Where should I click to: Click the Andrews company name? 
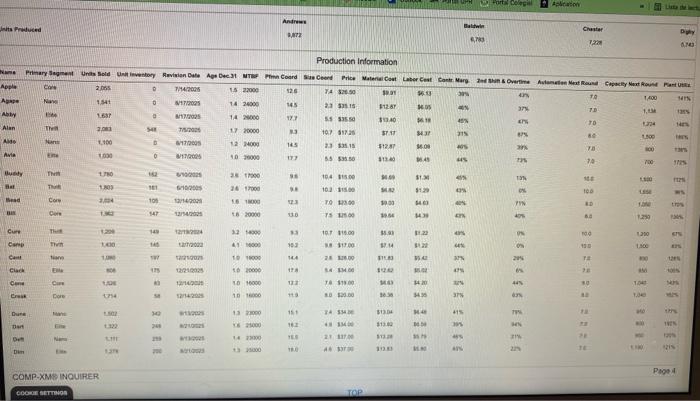coord(294,21)
